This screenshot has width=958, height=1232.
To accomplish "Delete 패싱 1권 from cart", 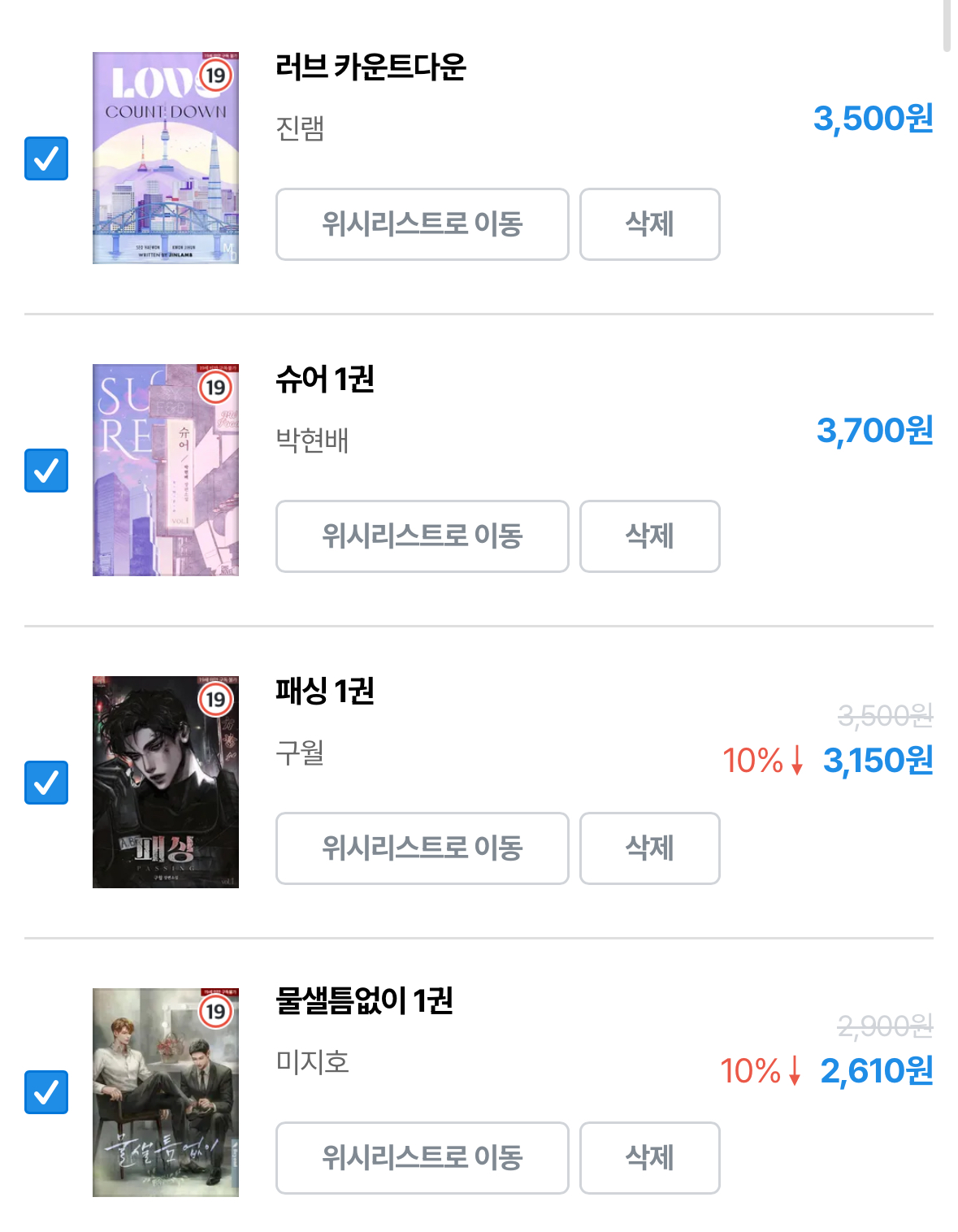I will click(x=649, y=848).
